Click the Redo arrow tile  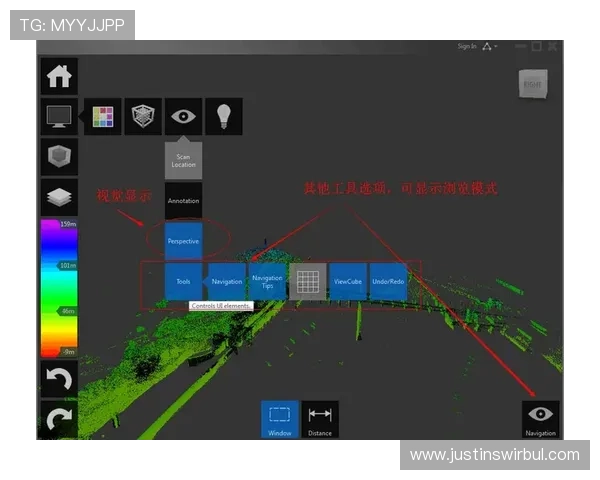[59, 419]
